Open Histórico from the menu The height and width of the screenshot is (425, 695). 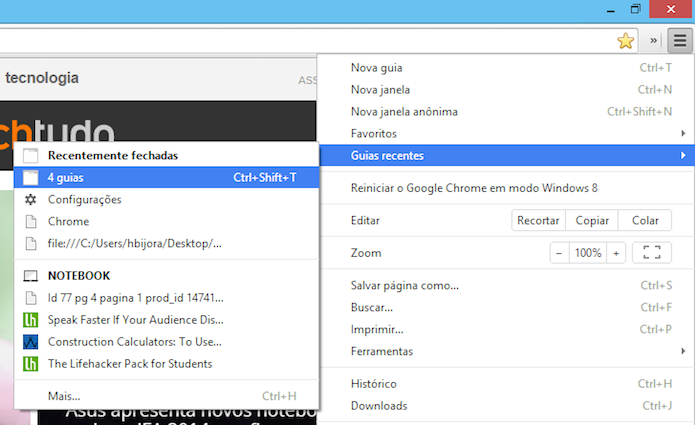click(x=507, y=384)
